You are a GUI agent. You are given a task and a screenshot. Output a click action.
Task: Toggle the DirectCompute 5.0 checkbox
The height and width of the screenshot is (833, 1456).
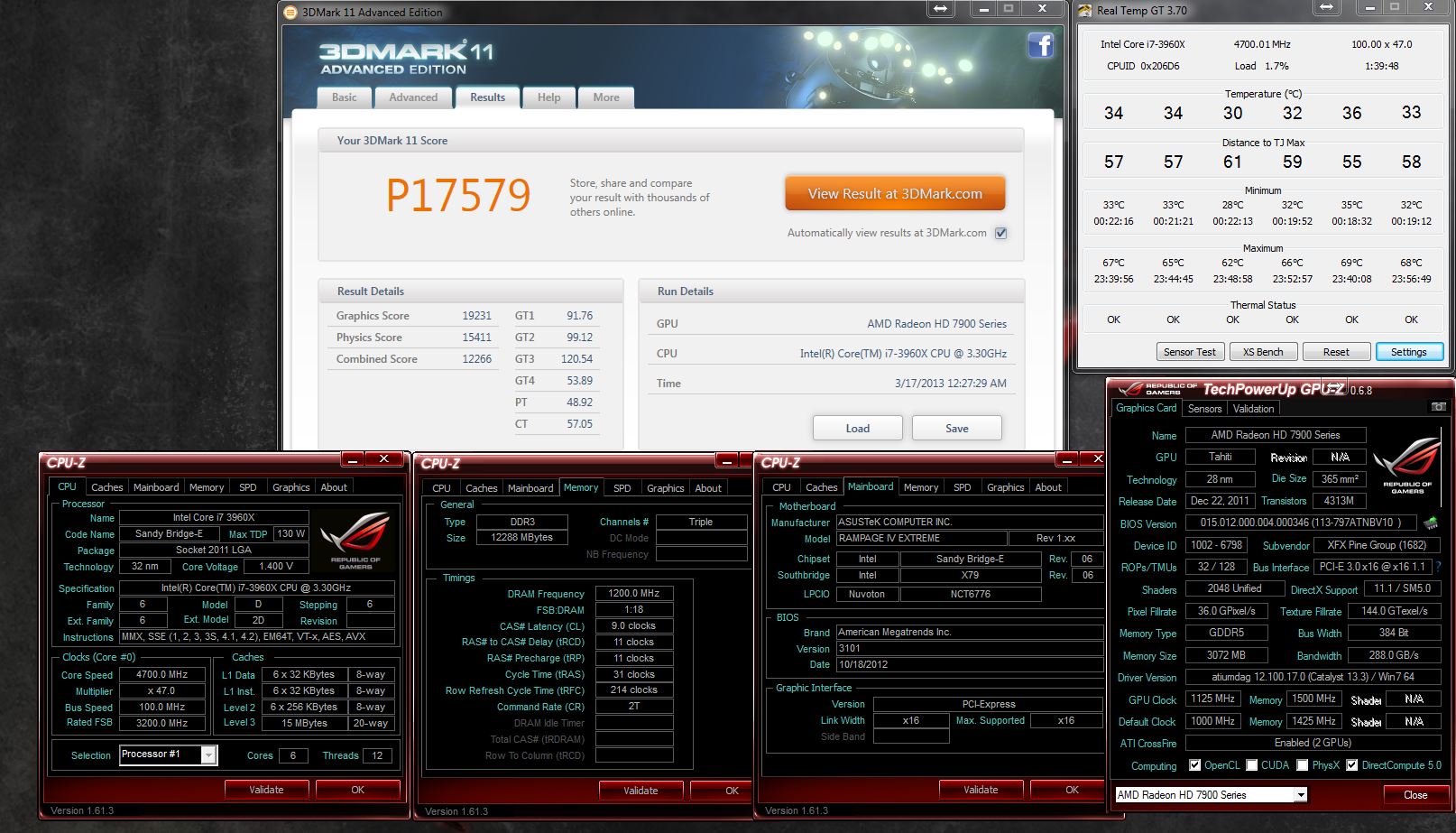(x=1351, y=765)
